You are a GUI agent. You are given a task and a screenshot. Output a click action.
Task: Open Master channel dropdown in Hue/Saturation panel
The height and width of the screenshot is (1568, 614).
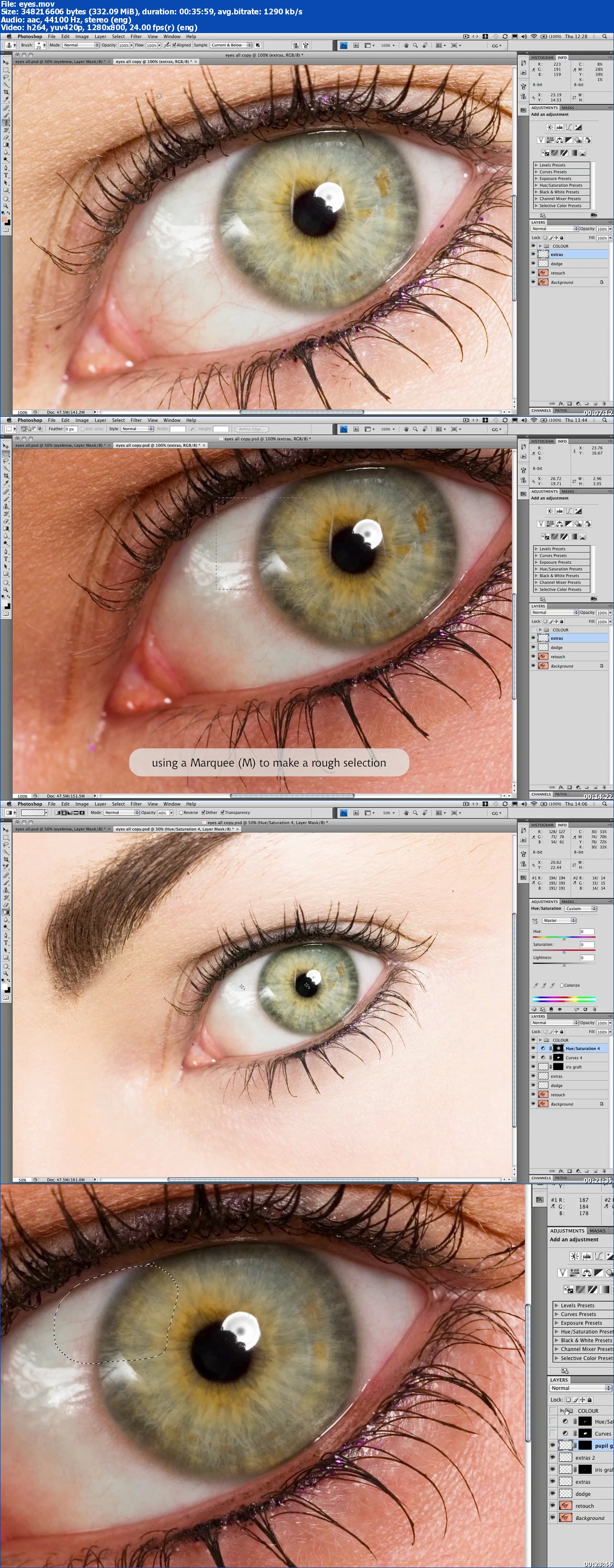(559, 920)
